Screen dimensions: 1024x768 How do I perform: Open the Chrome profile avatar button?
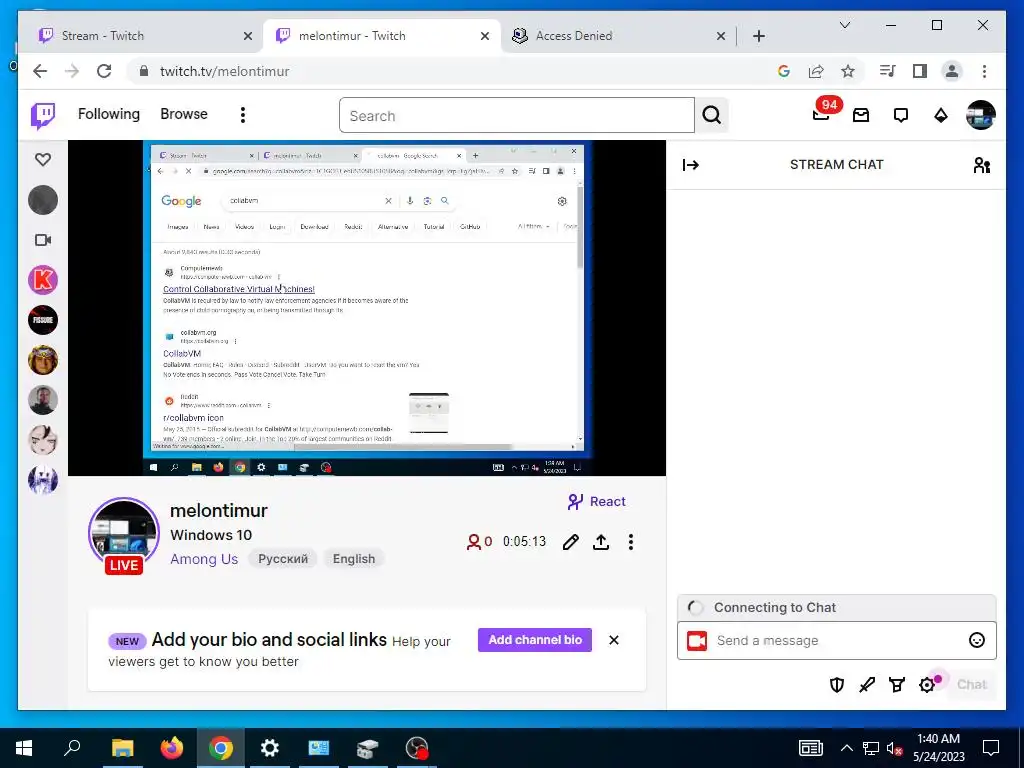coord(952,71)
